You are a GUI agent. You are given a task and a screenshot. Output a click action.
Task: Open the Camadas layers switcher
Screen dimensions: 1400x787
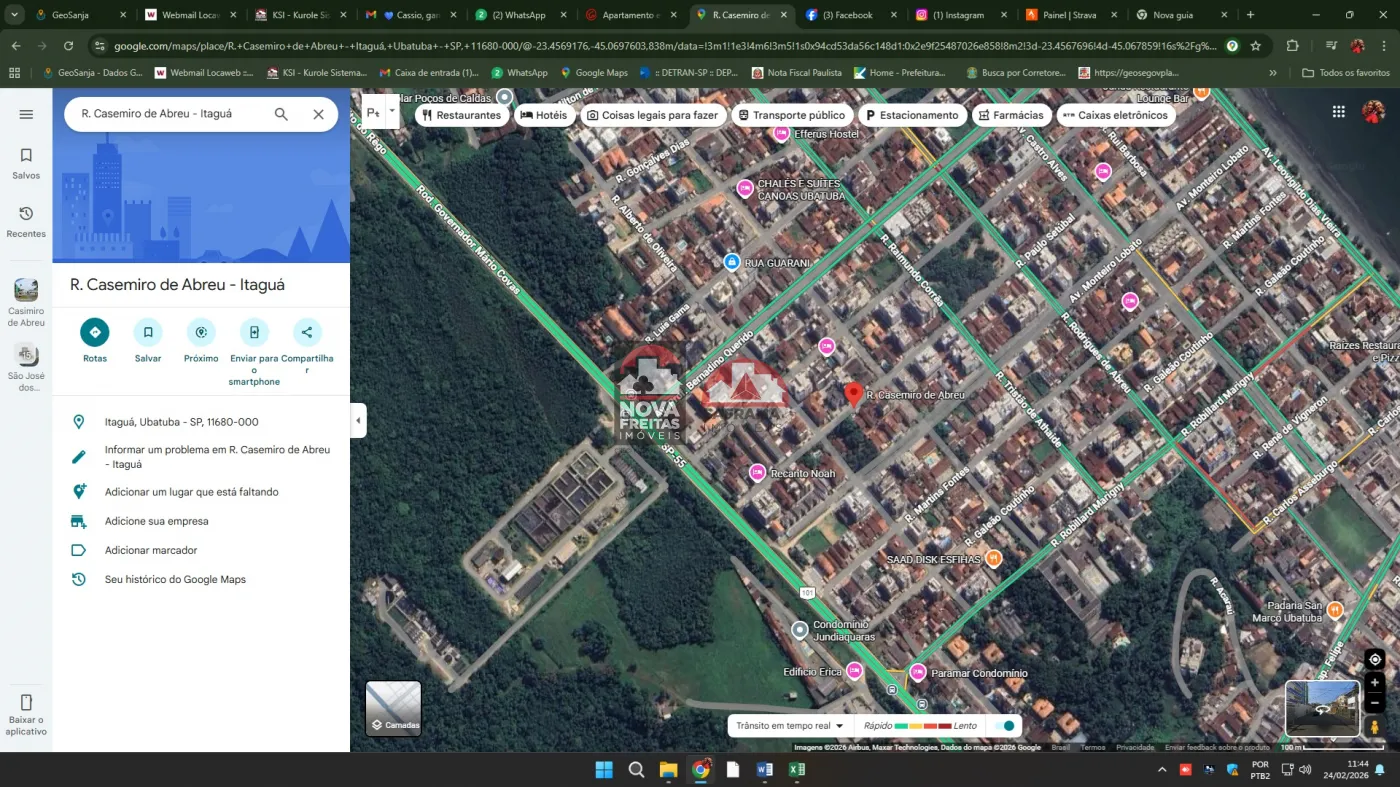[x=395, y=708]
